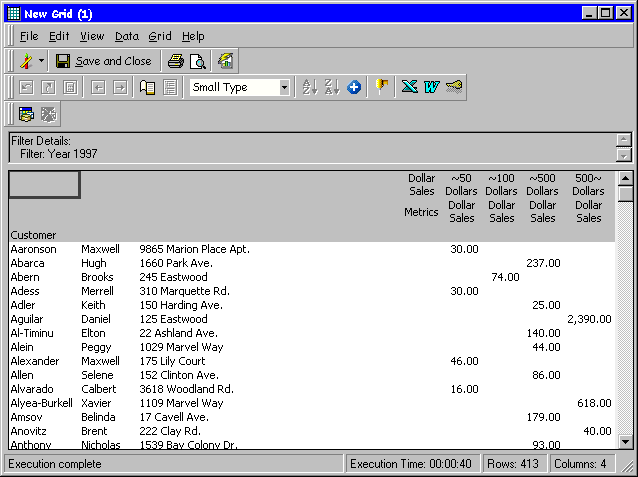Click the down arrow in the Filter Details scrollbar
This screenshot has width=638, height=477.
(x=624, y=154)
